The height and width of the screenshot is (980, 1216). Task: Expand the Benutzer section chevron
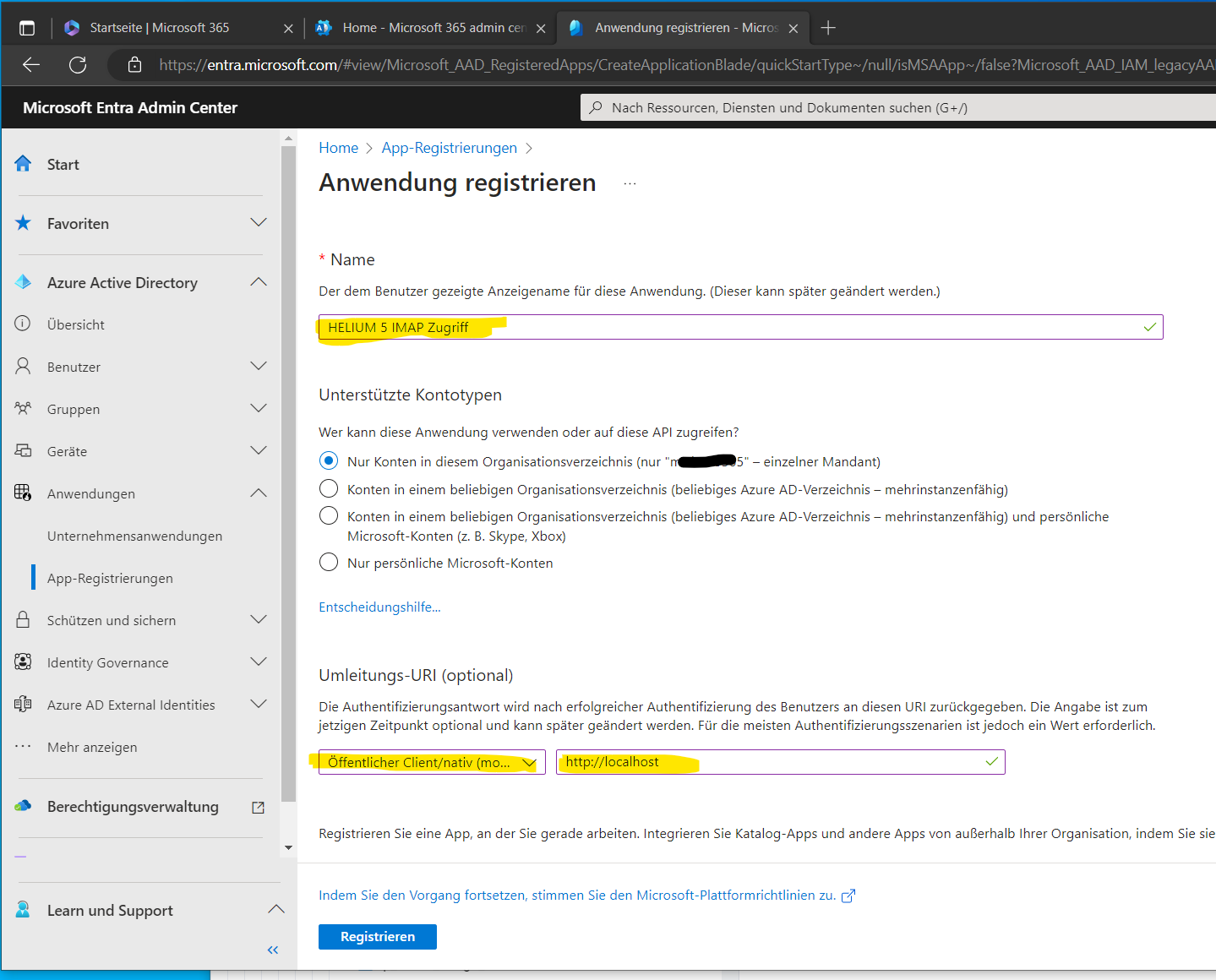click(259, 366)
